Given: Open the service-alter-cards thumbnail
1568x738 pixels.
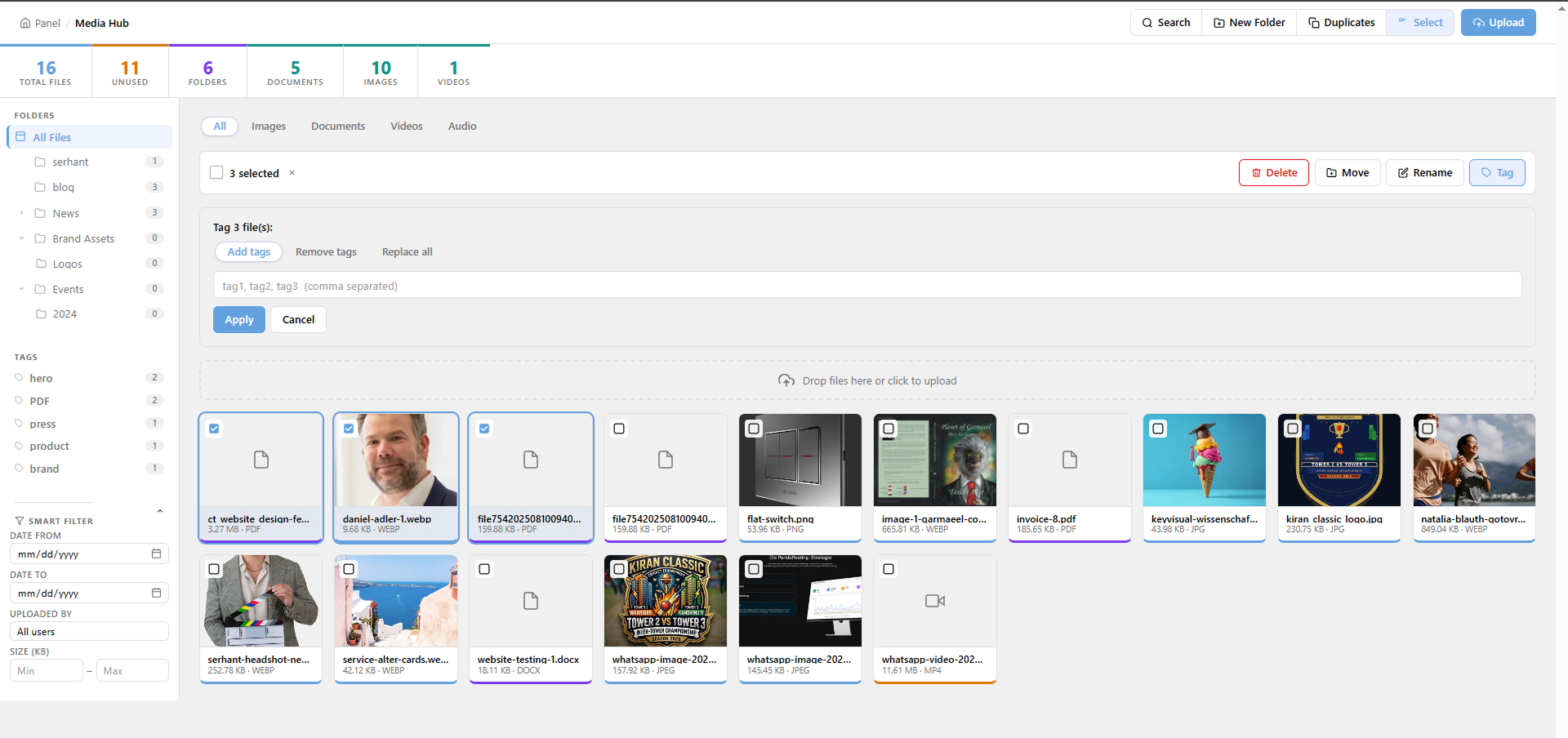Looking at the screenshot, I should 396,602.
